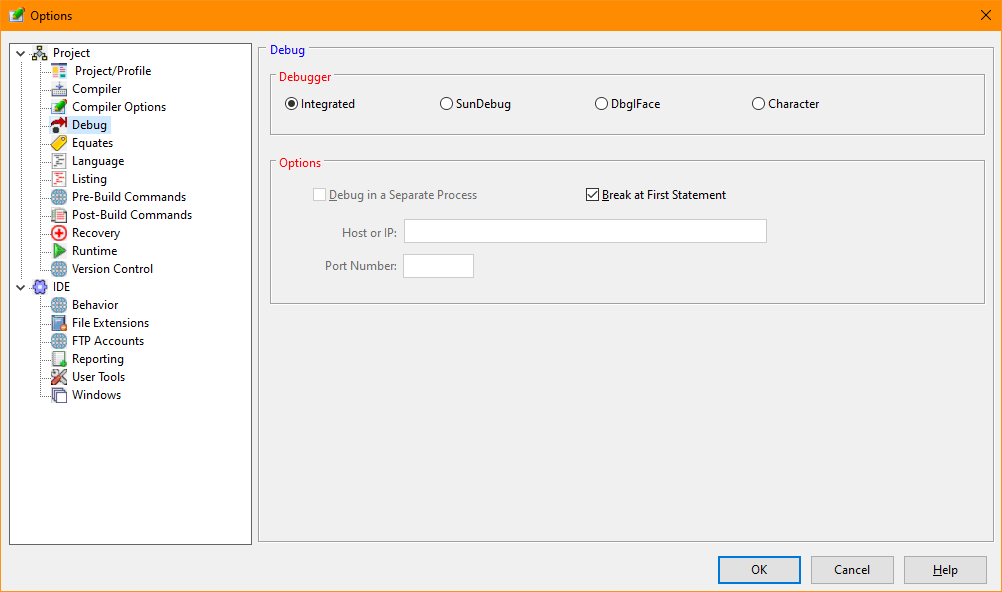Click the Cancel button
This screenshot has width=1002, height=592.
(x=852, y=570)
